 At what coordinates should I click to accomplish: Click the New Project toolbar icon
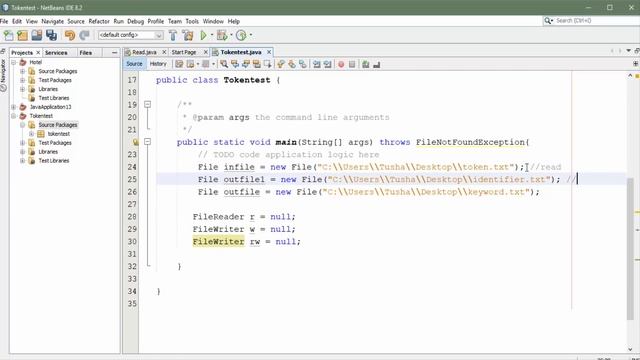click(x=22, y=36)
